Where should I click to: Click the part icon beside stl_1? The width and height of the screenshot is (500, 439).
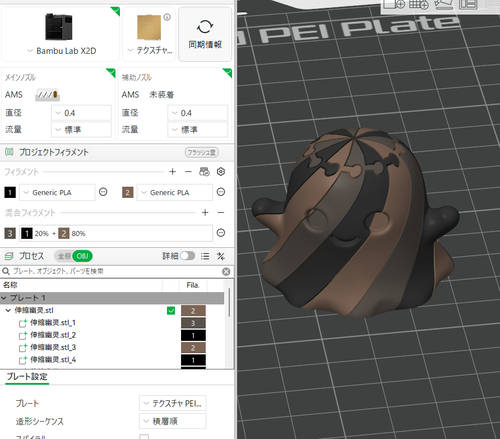pyautogui.click(x=23, y=323)
